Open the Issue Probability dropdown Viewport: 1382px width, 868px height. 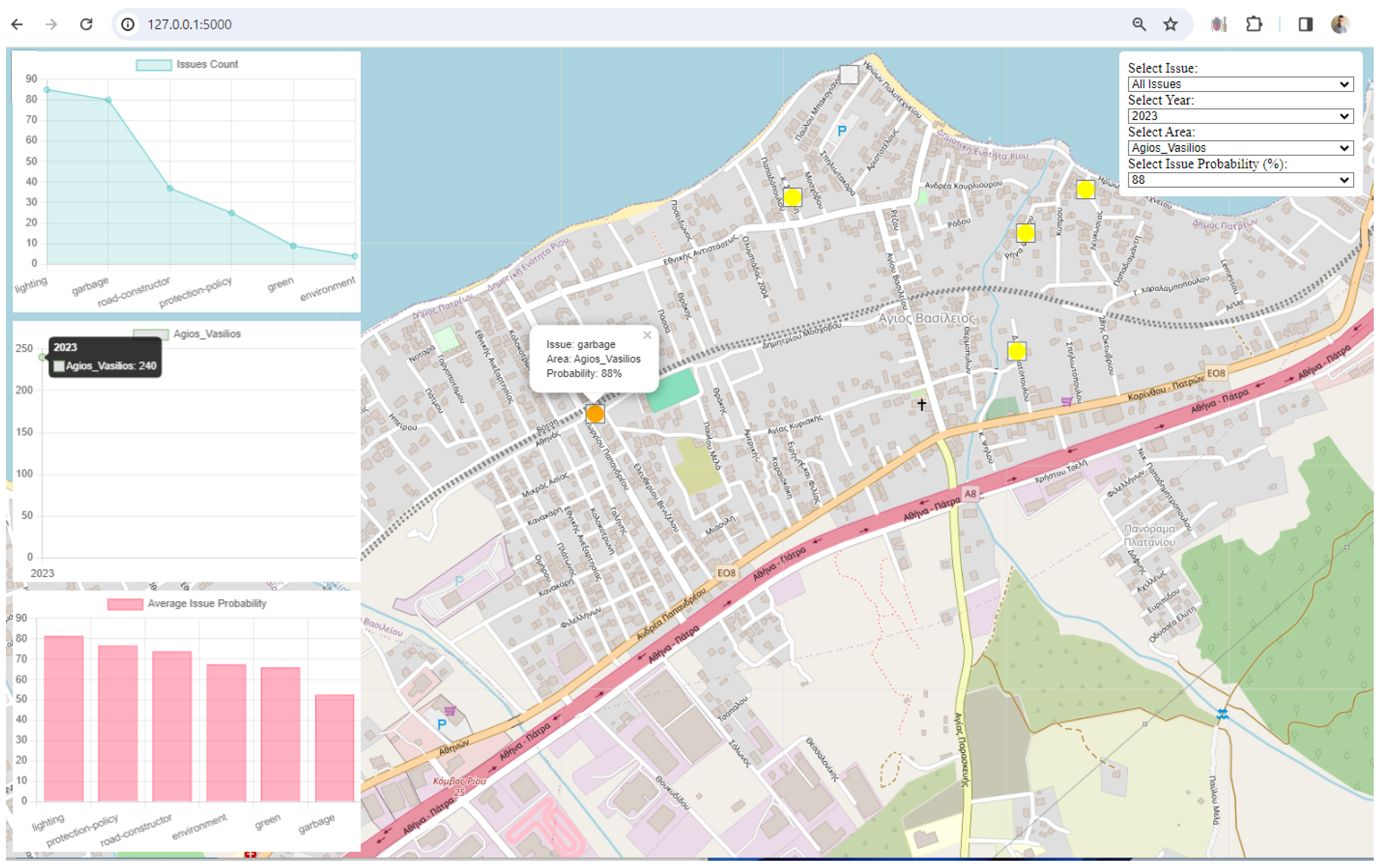point(1240,180)
